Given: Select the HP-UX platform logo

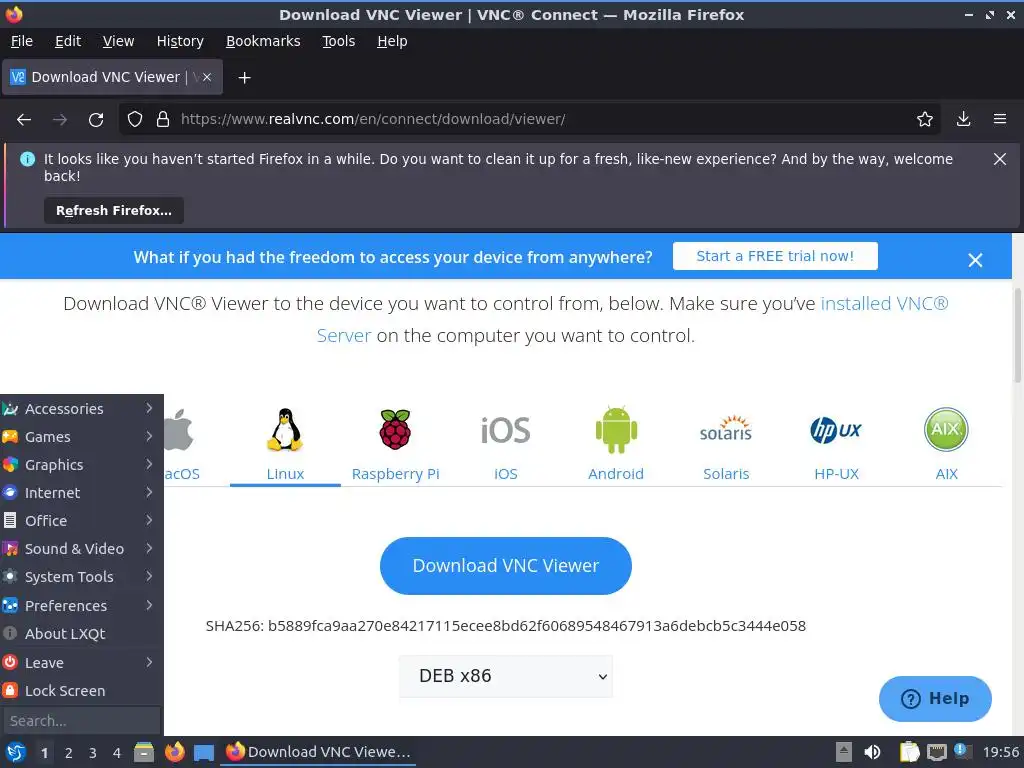Looking at the screenshot, I should [x=836, y=430].
